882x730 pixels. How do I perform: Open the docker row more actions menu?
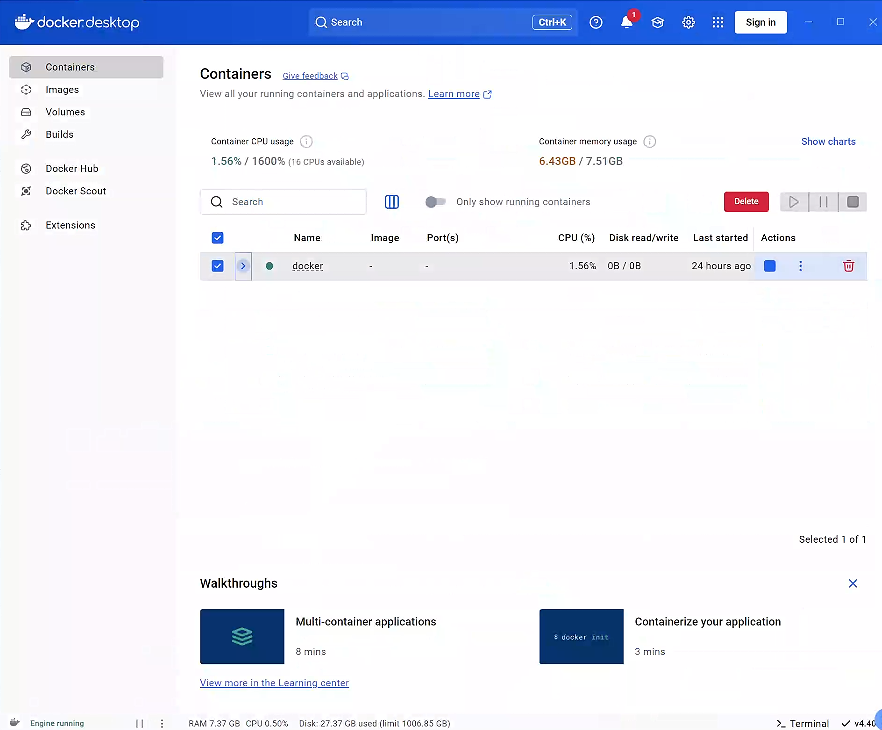tap(800, 266)
